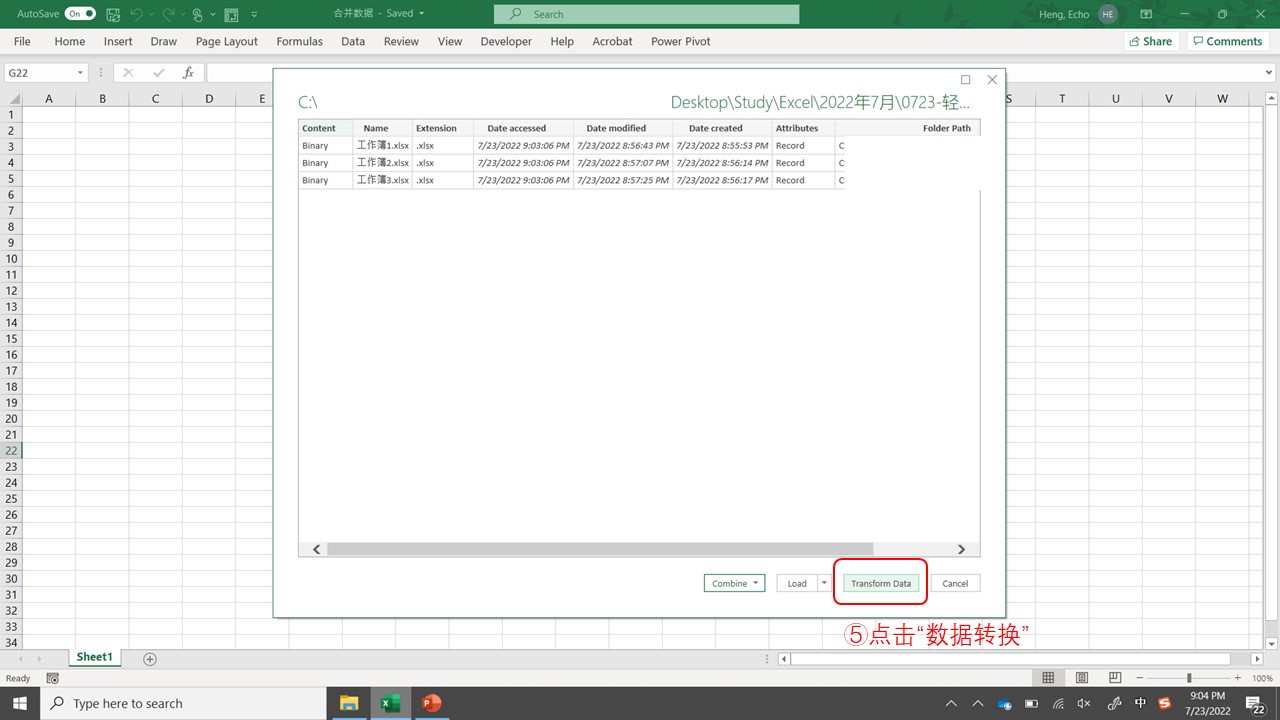Open the Page Layout tab

227,41
